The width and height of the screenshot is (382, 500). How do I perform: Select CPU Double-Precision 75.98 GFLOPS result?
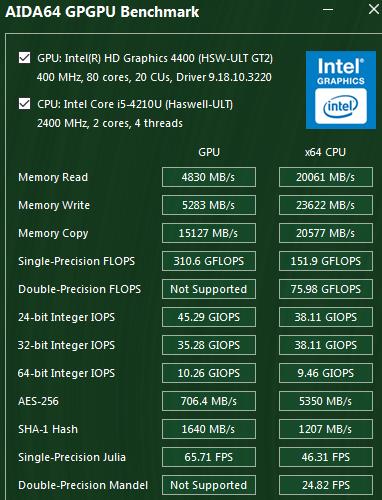[x=326, y=289]
